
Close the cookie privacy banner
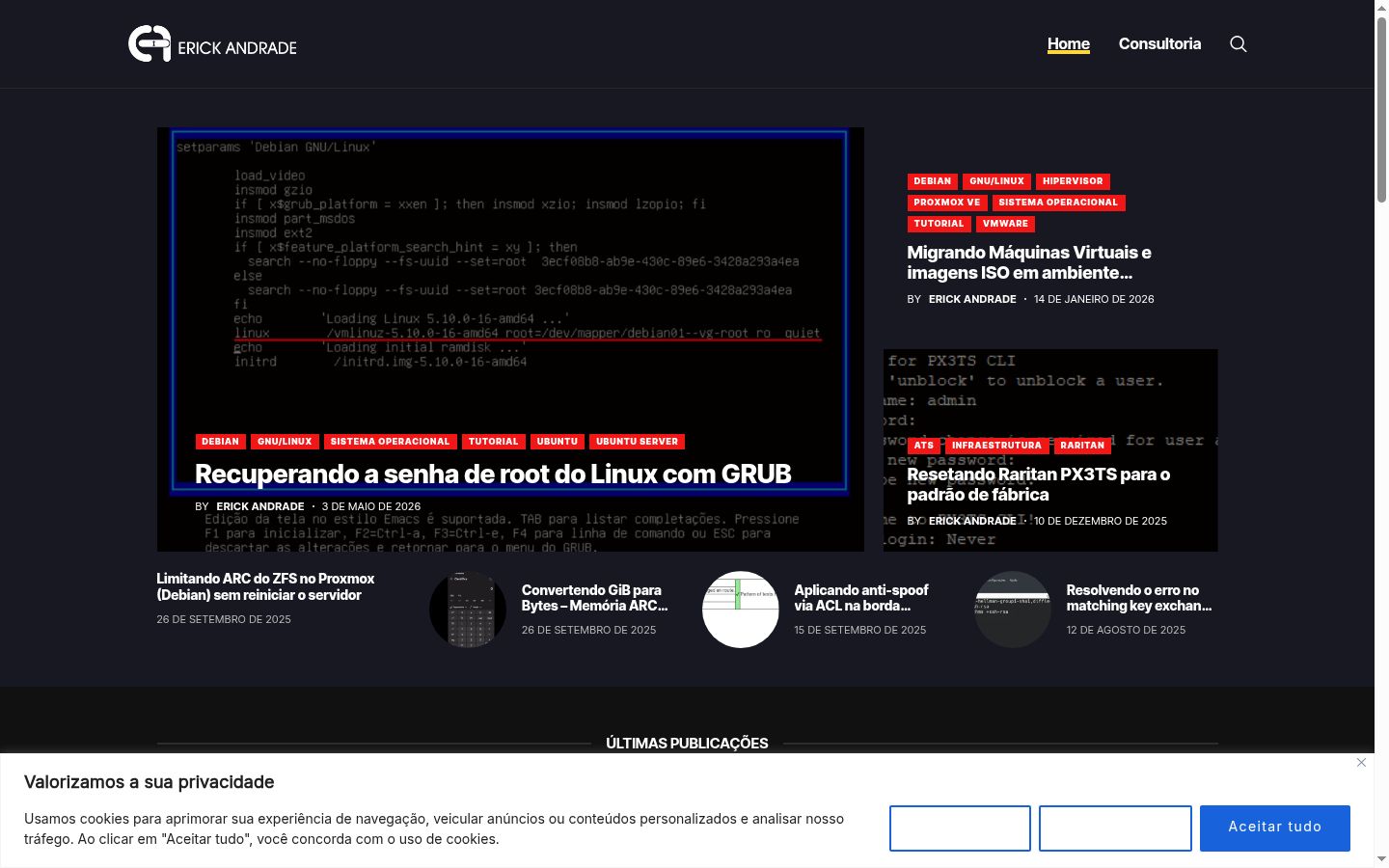tap(1361, 763)
